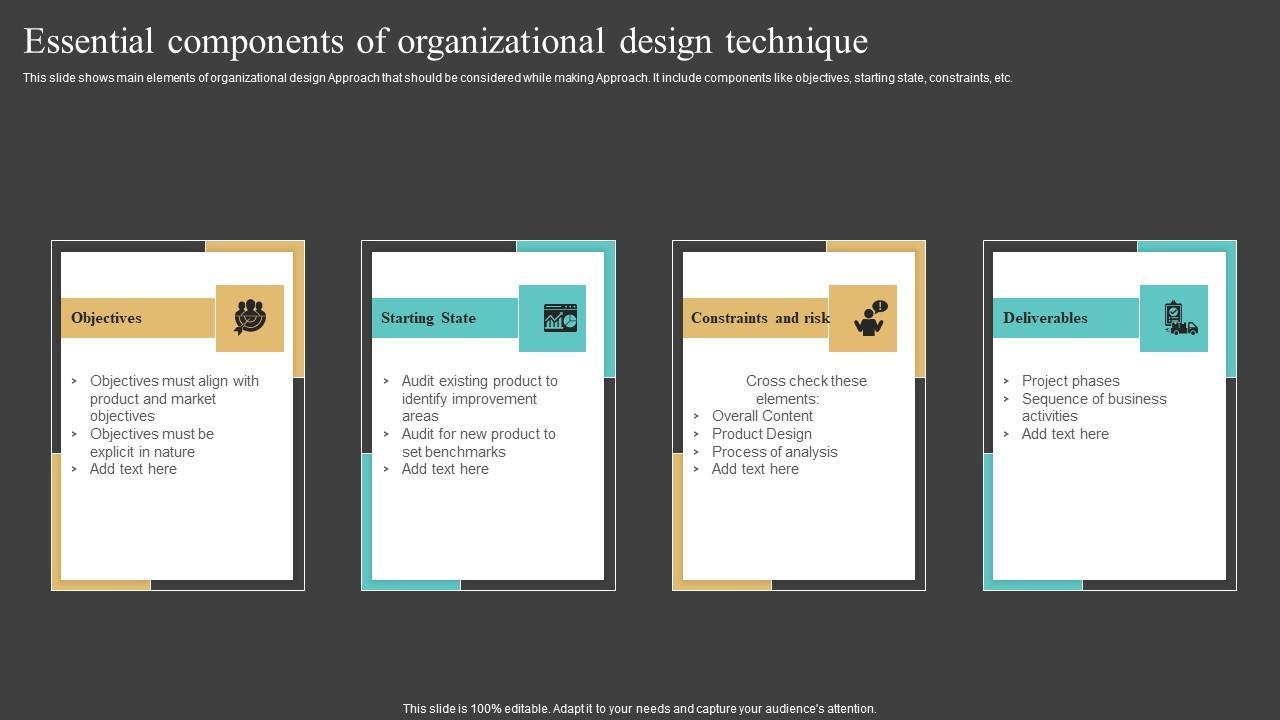
Task: Select 'Audit existing product' bullet text
Action: point(479,398)
